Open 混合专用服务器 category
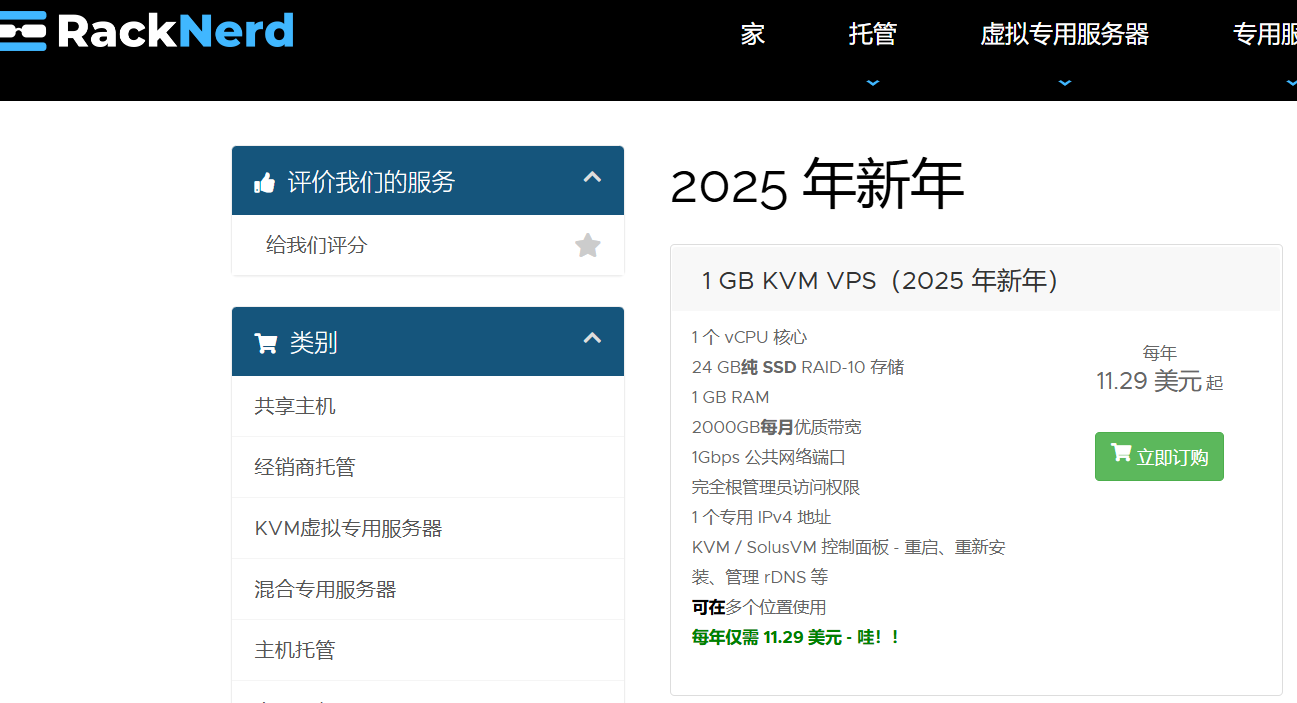 (x=325, y=589)
